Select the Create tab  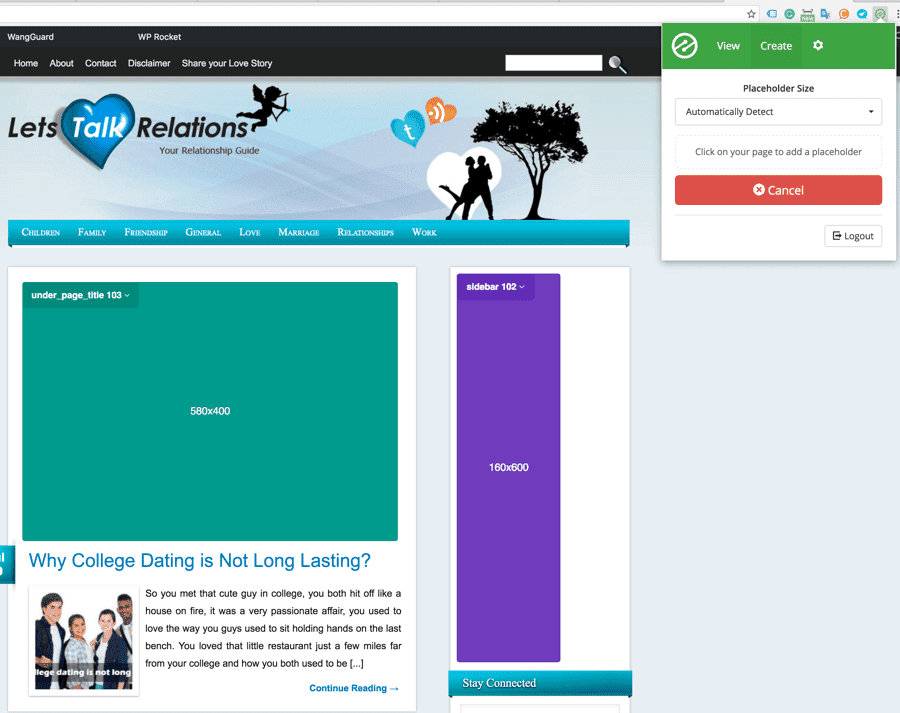coord(776,46)
